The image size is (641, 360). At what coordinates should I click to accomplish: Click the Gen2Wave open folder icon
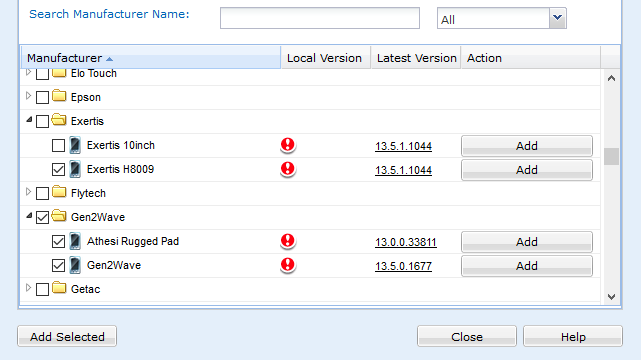point(59,216)
